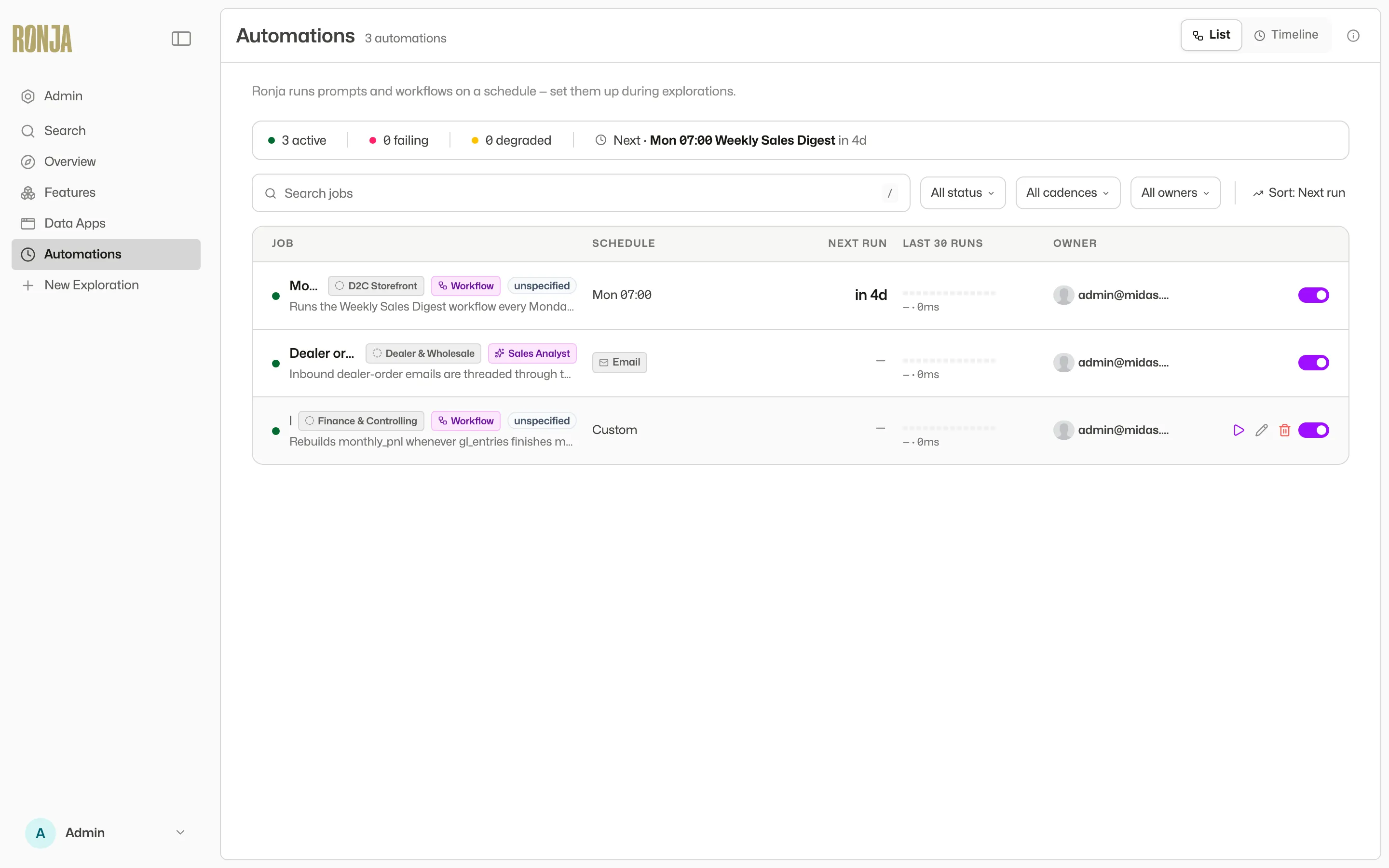Click the admin owner avatar in the Finance & Controlling row
1389x868 pixels.
pyautogui.click(x=1063, y=430)
